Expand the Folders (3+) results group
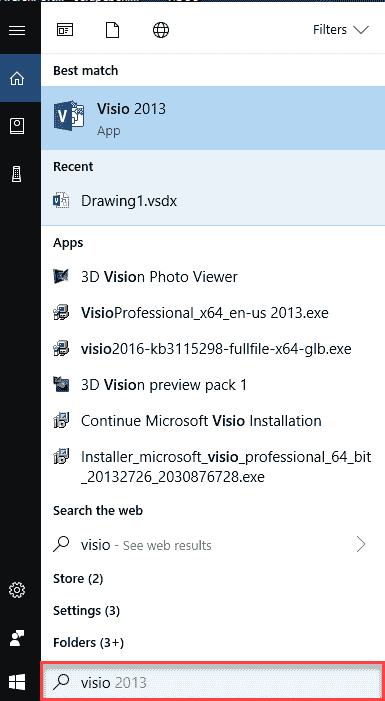385x701 pixels. (x=89, y=642)
